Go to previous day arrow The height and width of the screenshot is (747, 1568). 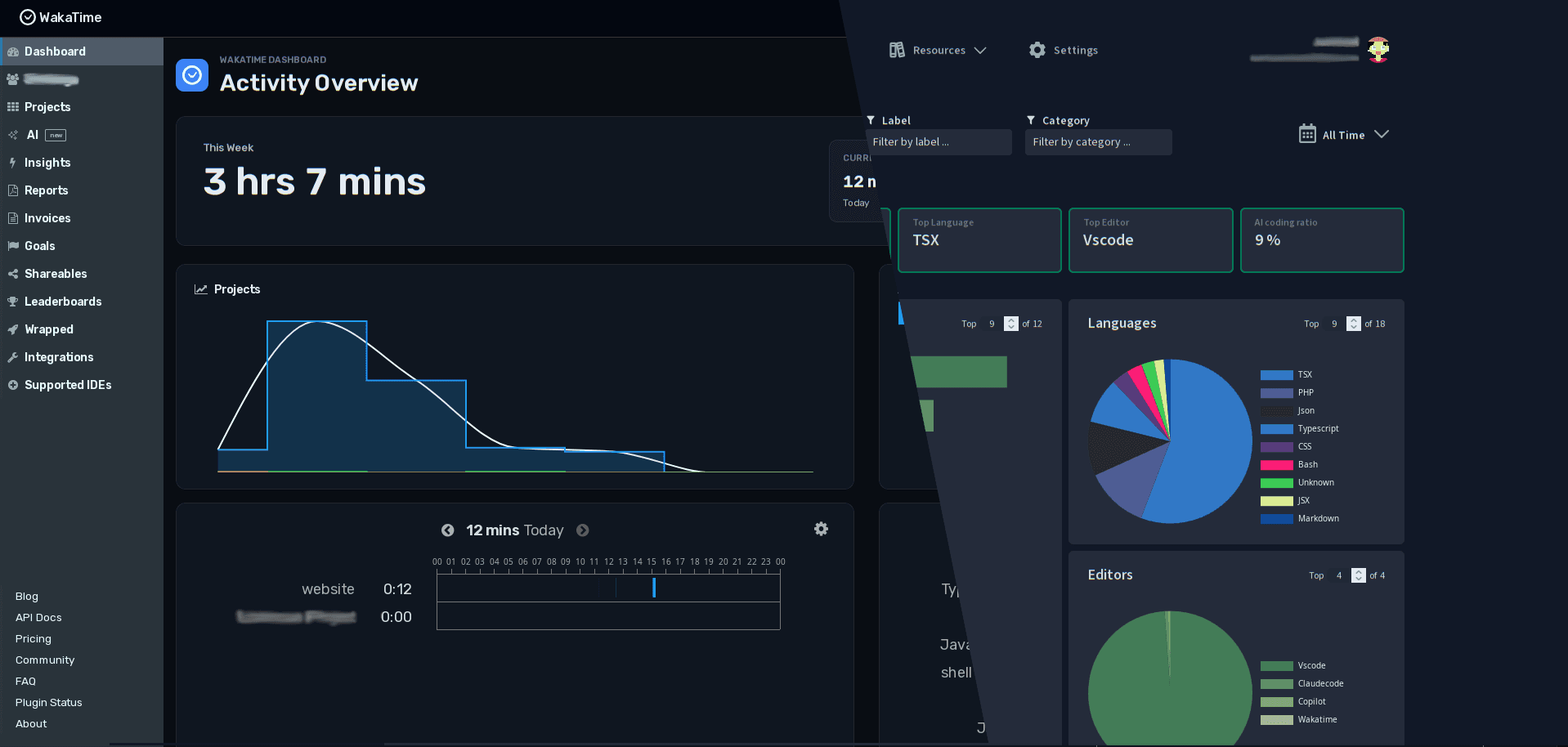pos(447,530)
